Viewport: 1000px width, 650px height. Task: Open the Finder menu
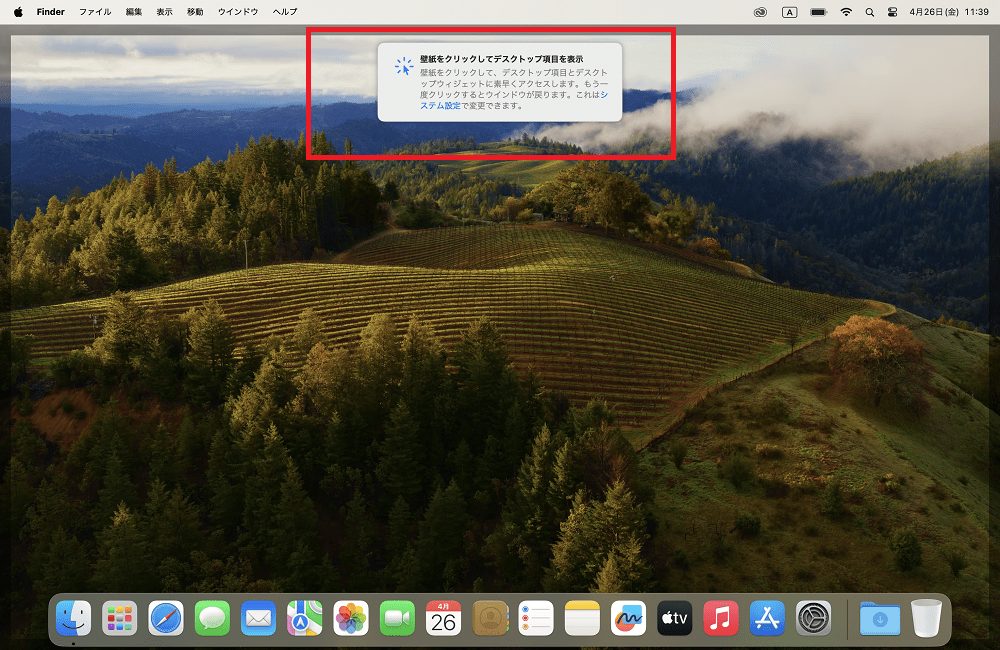[x=50, y=11]
